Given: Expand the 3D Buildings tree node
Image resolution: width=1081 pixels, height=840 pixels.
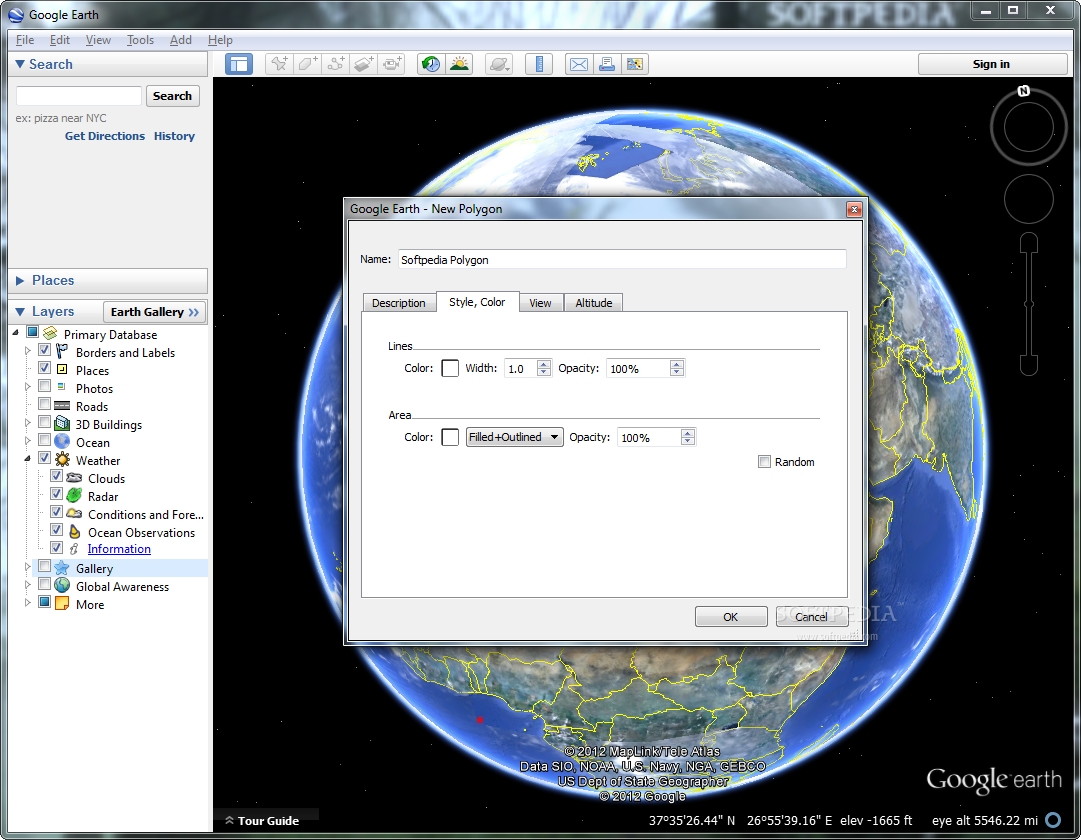Looking at the screenshot, I should coord(28,423).
